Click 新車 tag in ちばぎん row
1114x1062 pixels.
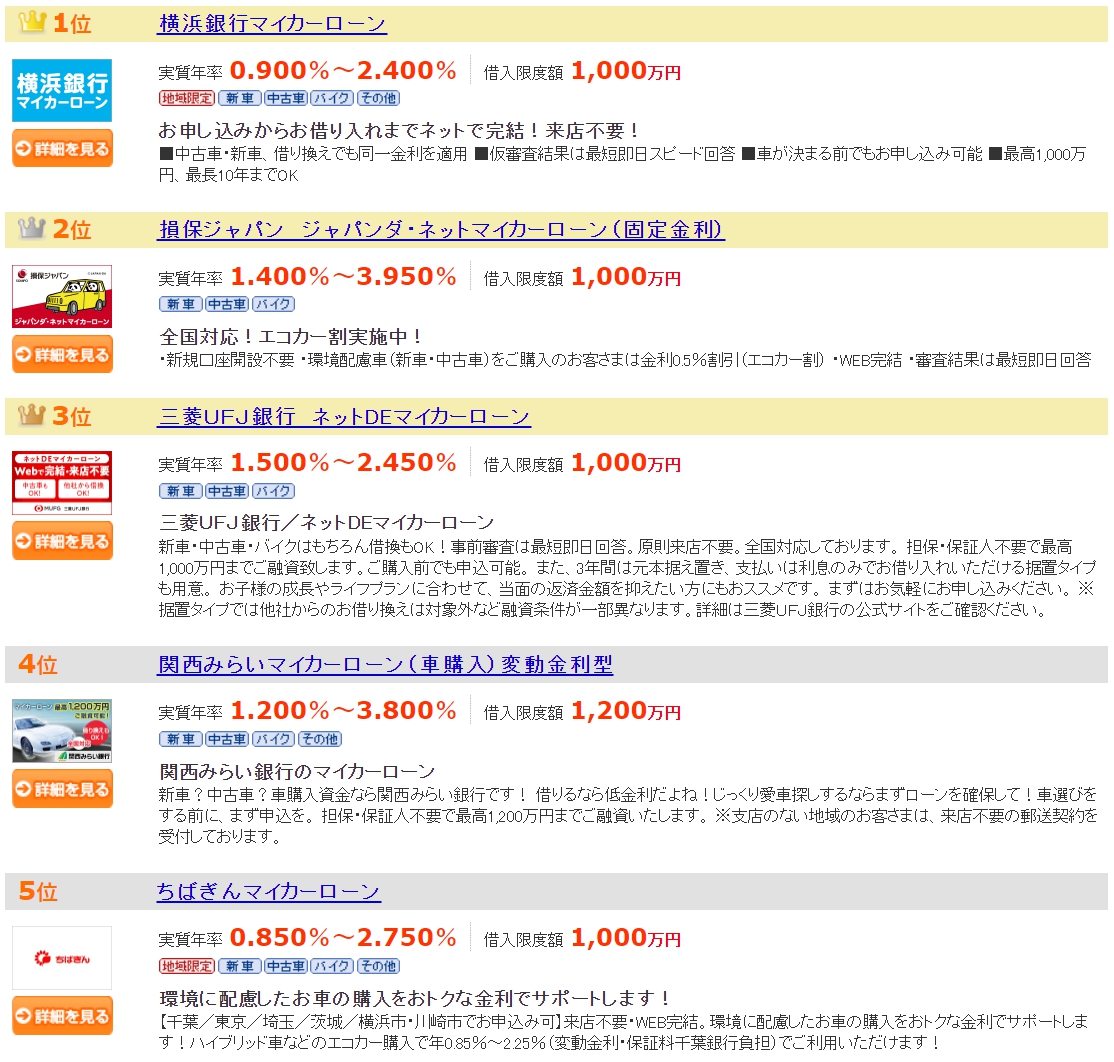239,966
